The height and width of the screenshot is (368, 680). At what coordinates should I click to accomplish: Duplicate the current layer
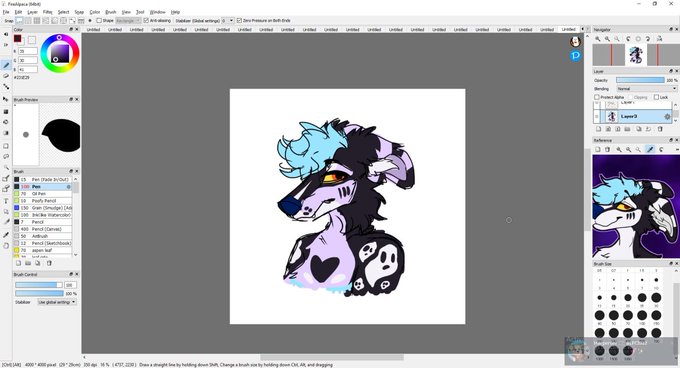(638, 129)
